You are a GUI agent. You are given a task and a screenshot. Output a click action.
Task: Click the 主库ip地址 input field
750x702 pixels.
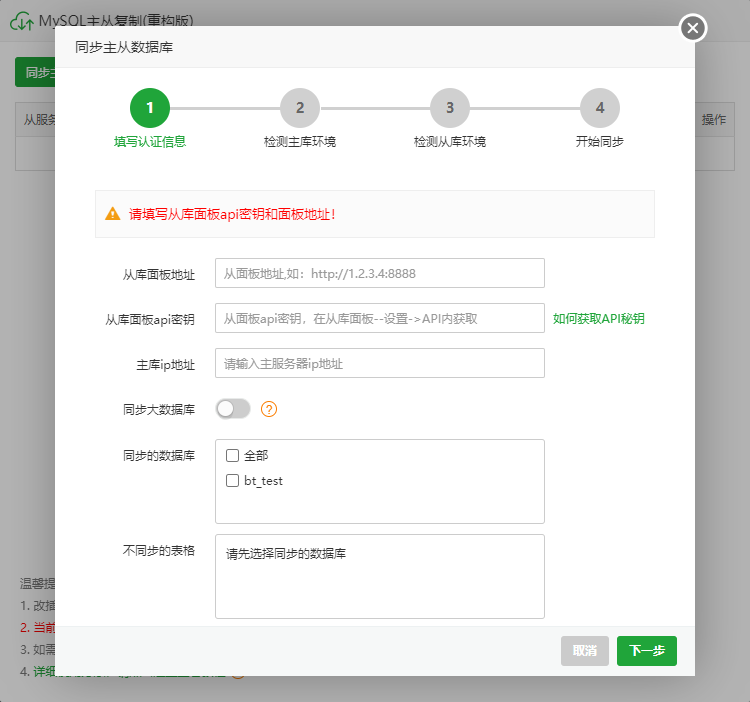click(379, 364)
